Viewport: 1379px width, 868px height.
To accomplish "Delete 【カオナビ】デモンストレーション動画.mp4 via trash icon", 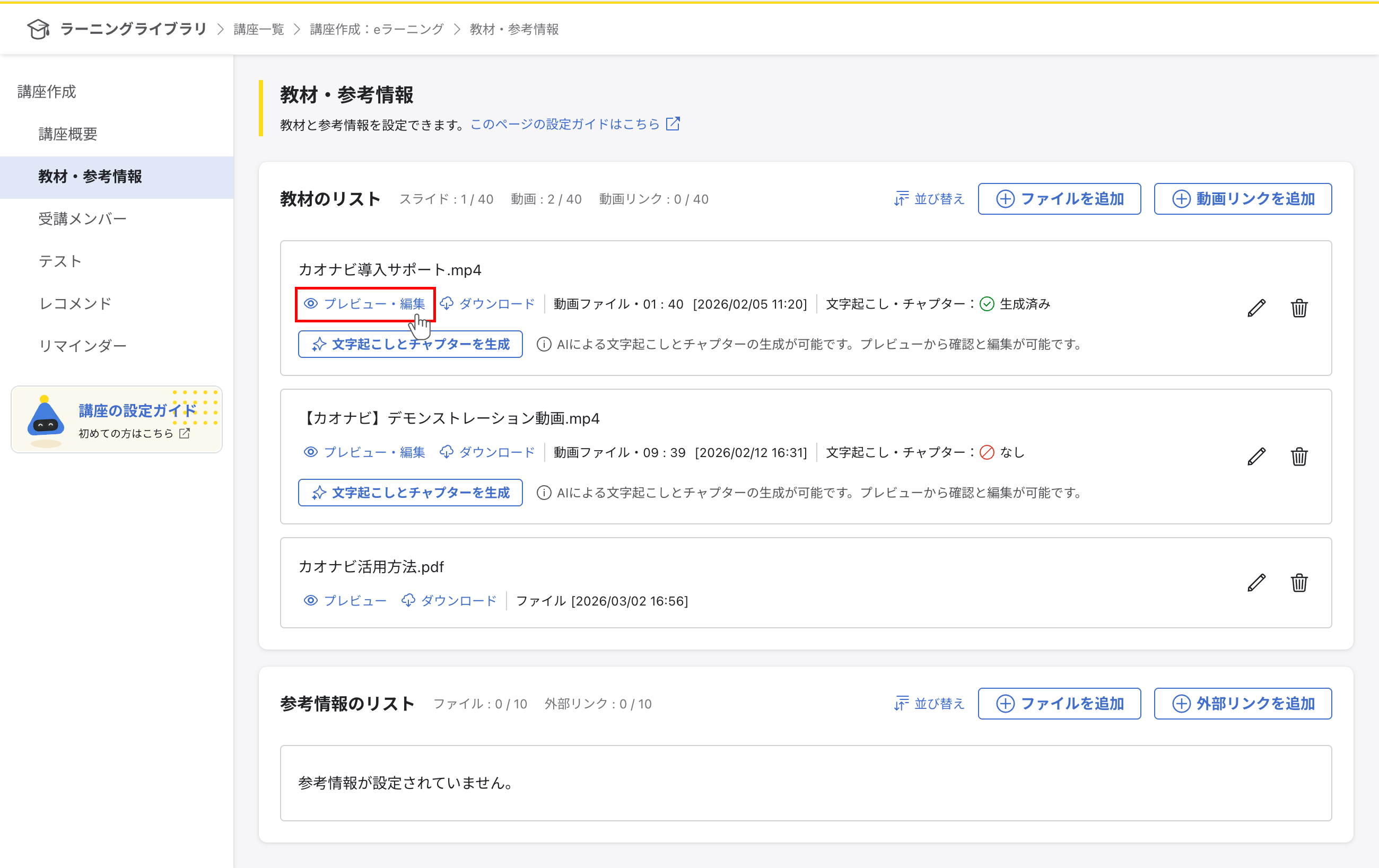I will pyautogui.click(x=1299, y=457).
